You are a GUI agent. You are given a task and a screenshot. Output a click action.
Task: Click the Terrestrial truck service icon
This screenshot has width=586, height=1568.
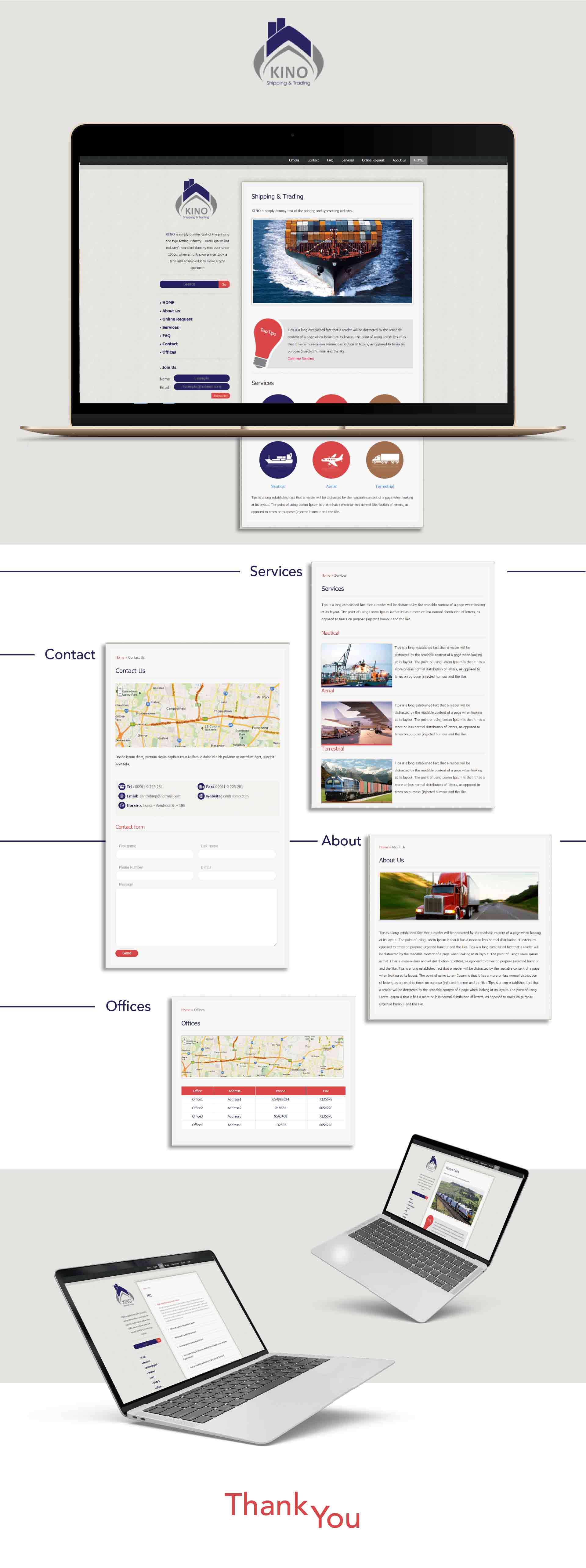click(x=385, y=460)
